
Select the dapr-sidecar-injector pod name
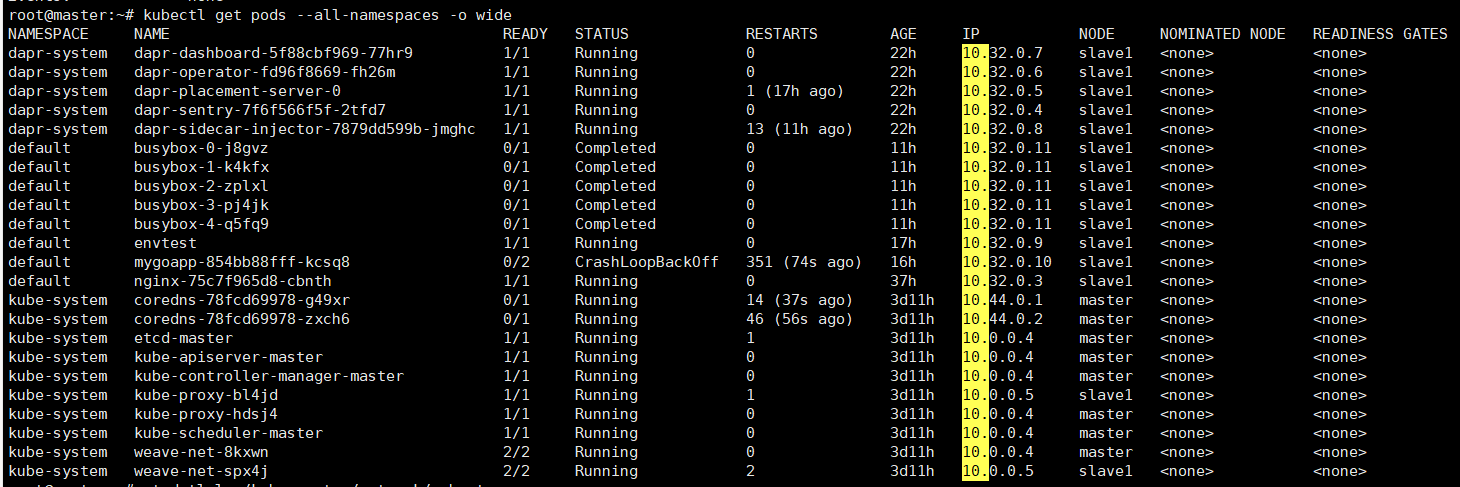[x=304, y=129]
